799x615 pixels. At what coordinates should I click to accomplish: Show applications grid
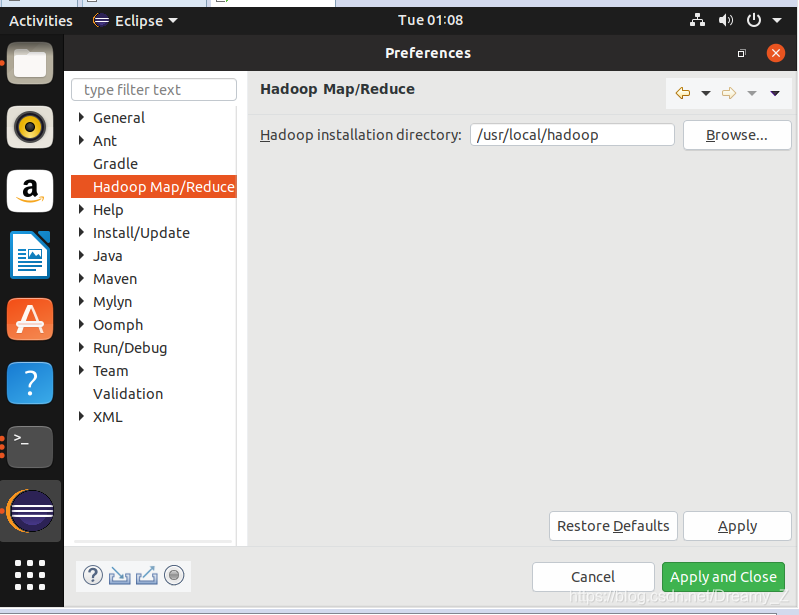tap(30, 575)
